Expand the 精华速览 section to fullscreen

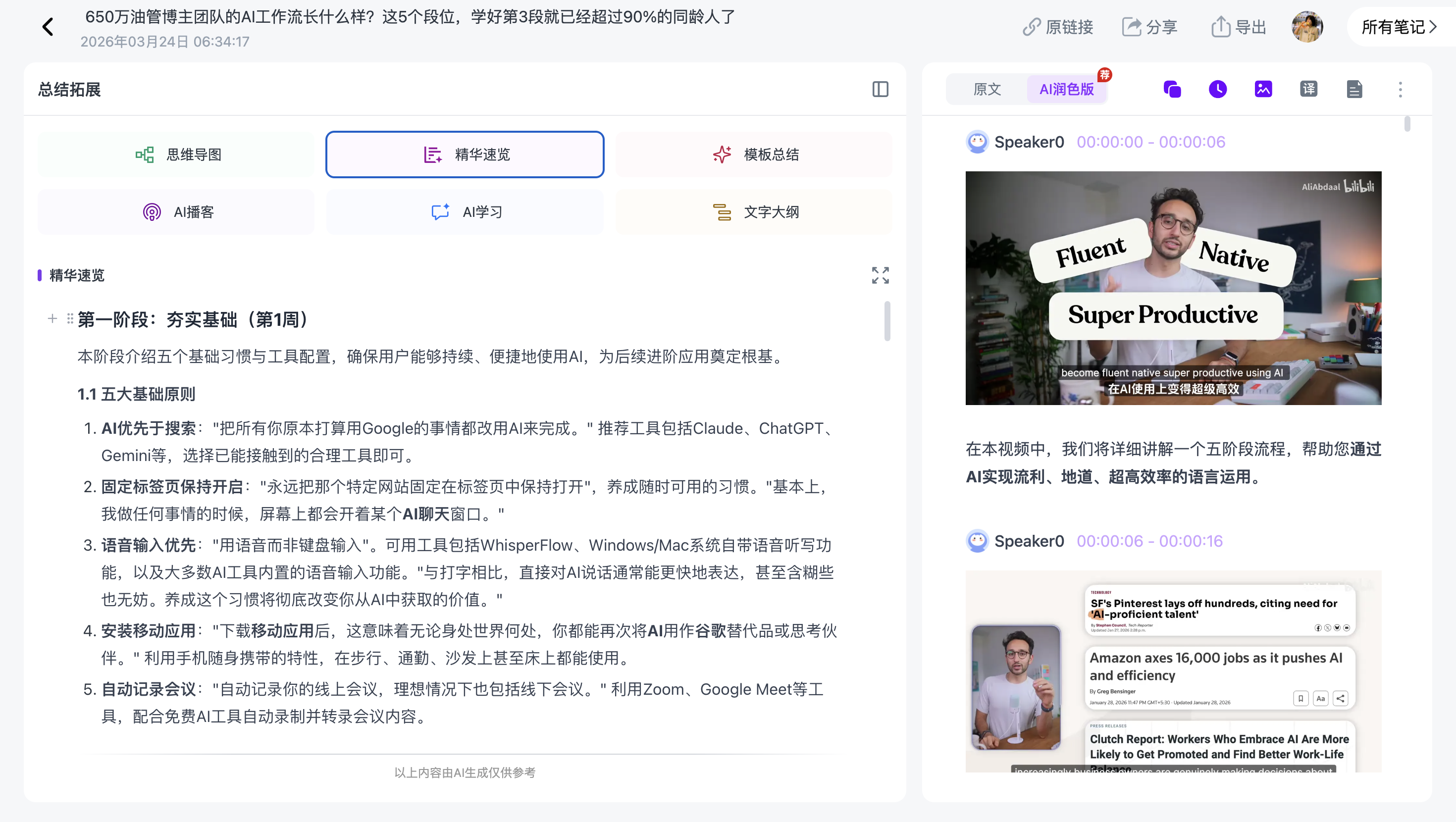click(x=880, y=275)
